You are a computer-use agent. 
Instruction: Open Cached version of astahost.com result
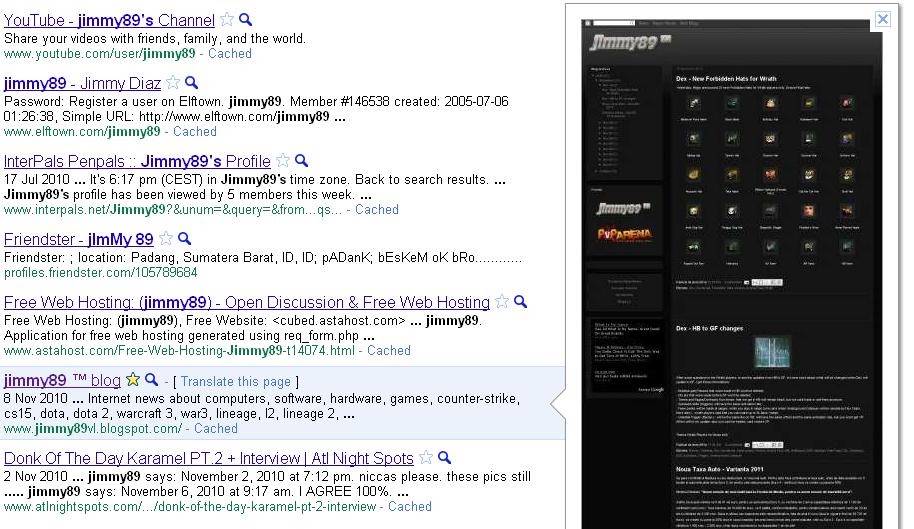[389, 351]
